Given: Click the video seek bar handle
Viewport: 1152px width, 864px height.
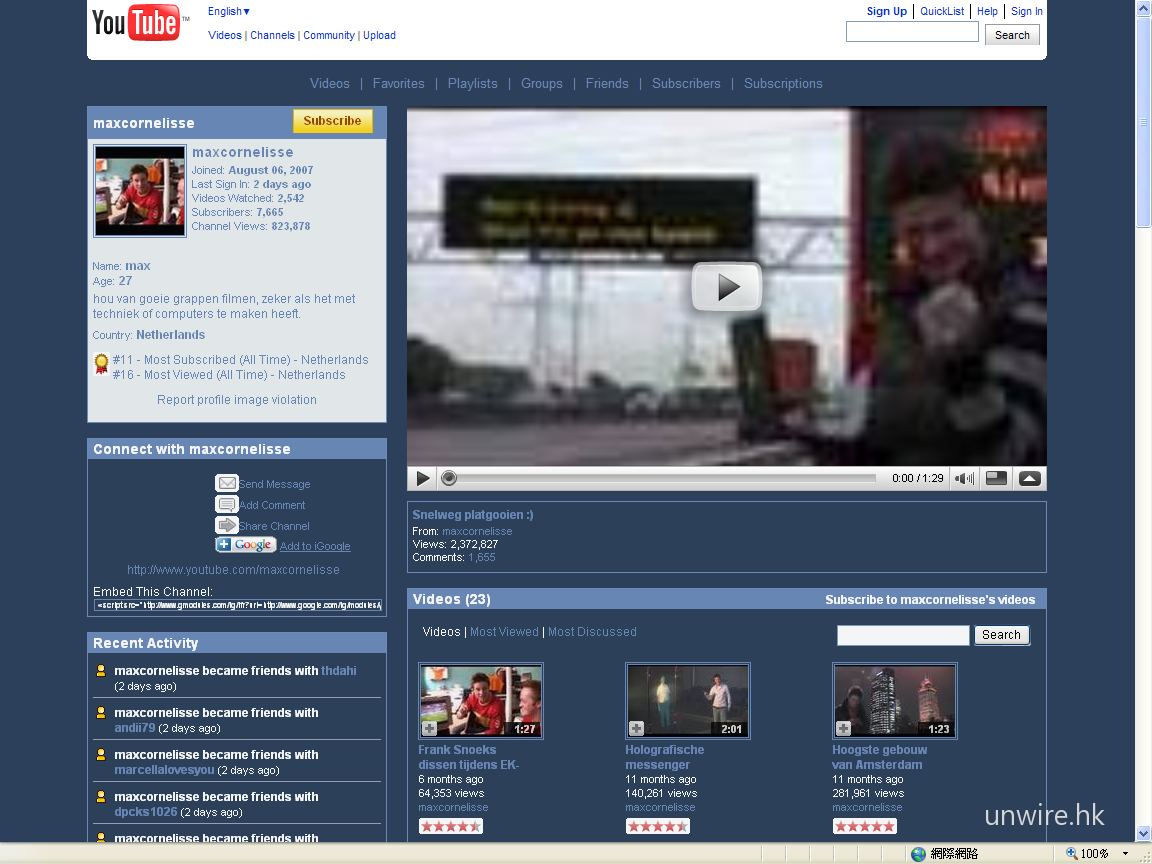Looking at the screenshot, I should click(449, 478).
